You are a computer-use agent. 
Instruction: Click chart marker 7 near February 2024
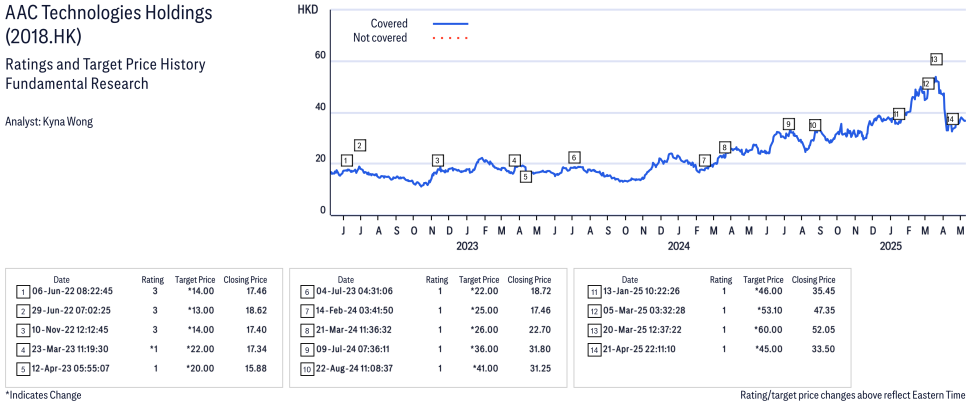point(704,160)
